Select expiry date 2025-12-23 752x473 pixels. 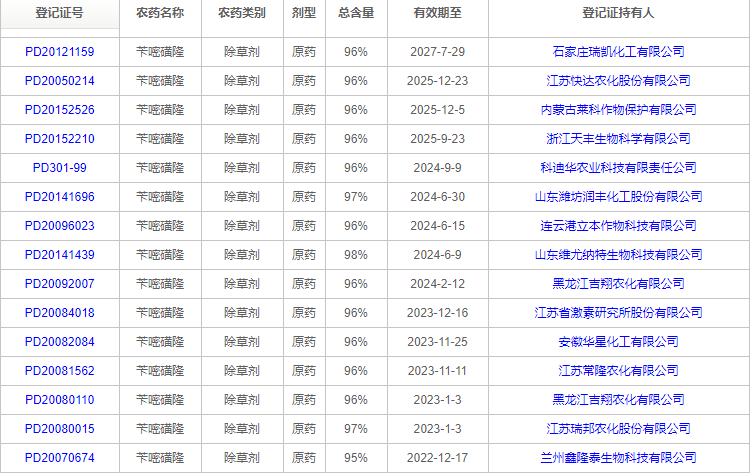(437, 81)
